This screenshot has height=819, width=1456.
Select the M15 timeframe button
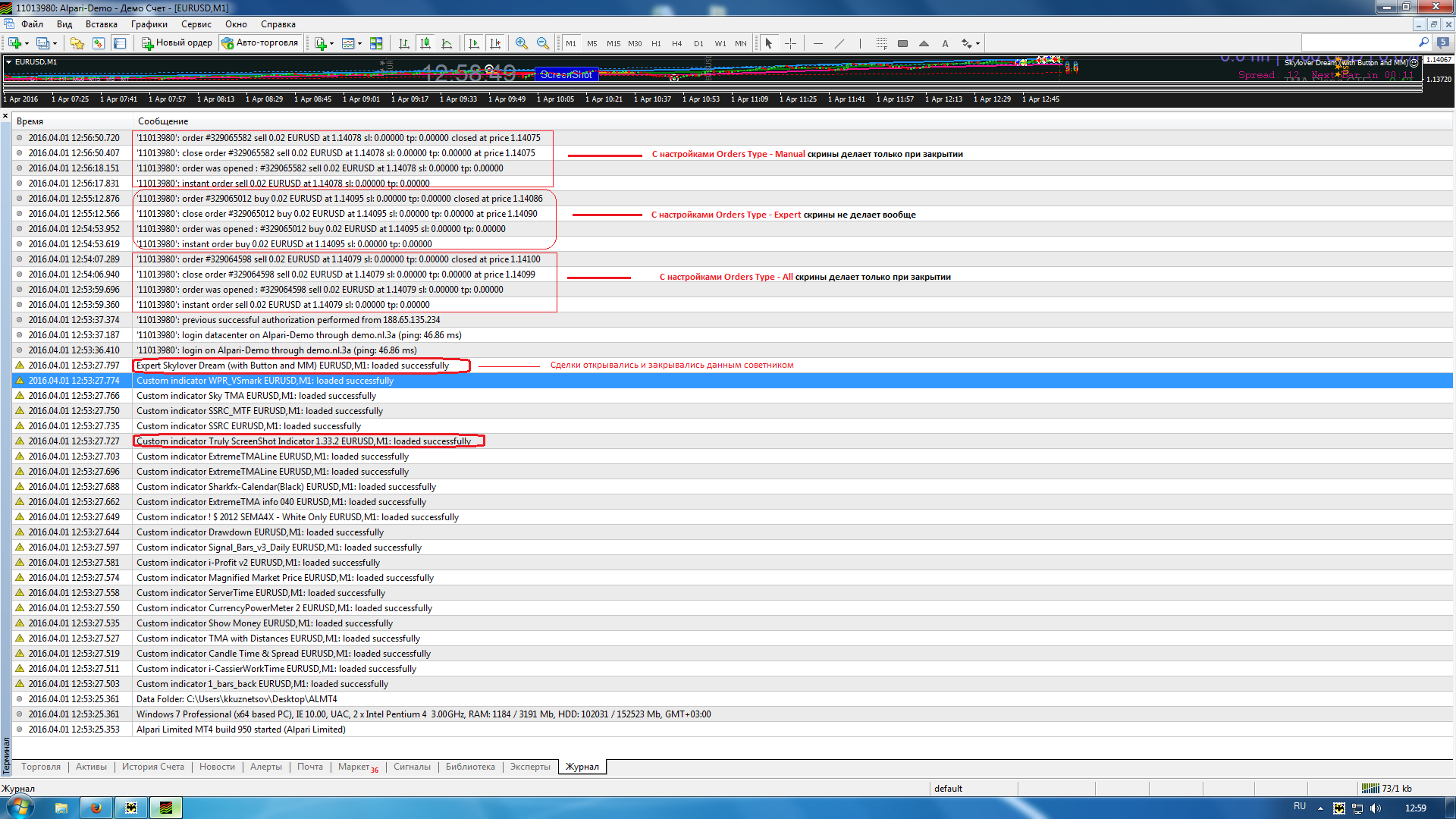613,43
